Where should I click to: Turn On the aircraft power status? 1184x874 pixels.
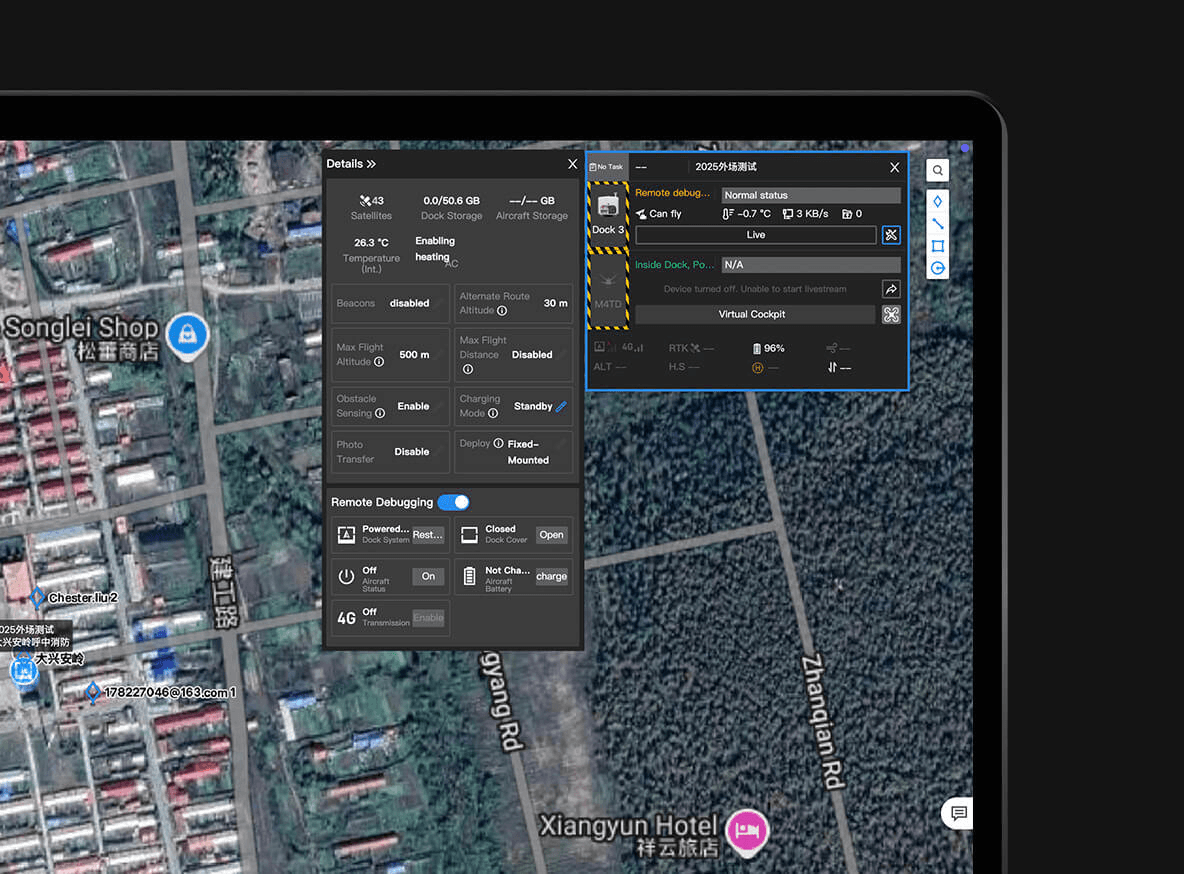tap(428, 576)
